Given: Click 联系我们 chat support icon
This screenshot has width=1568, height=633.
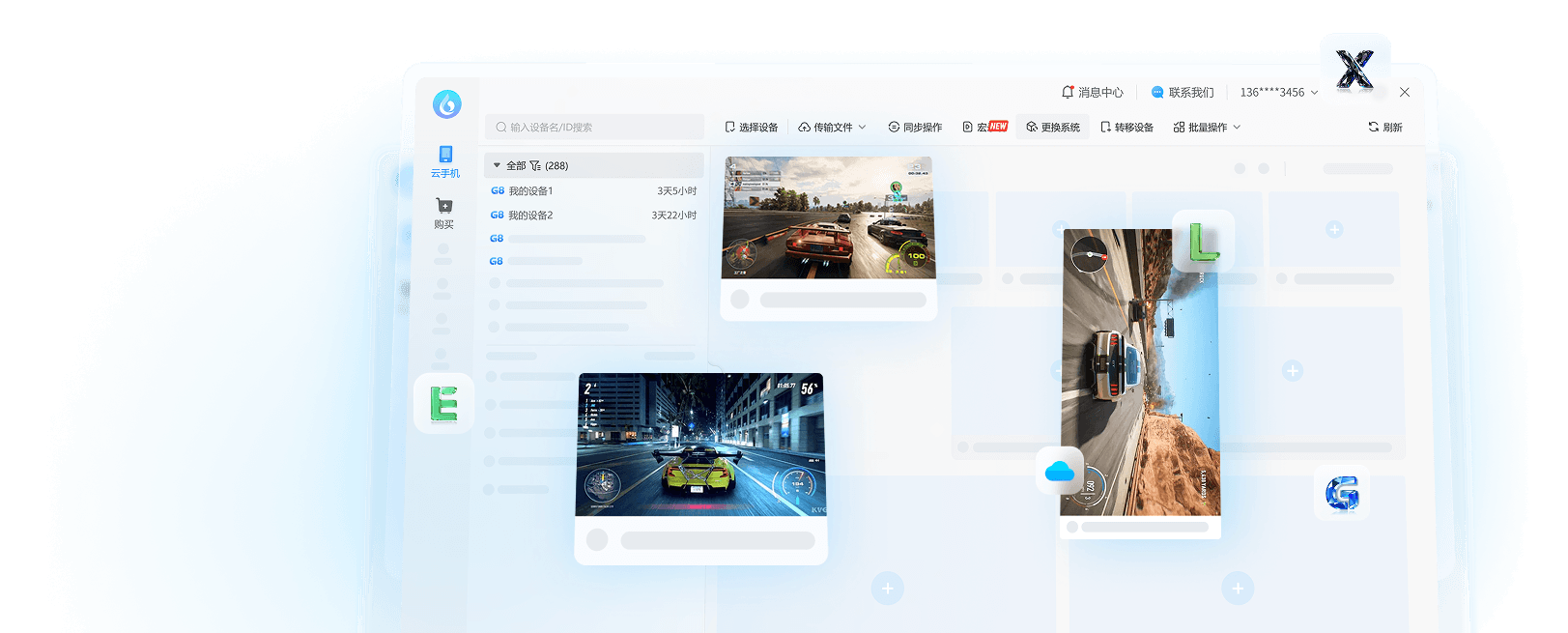Looking at the screenshot, I should point(1157,93).
